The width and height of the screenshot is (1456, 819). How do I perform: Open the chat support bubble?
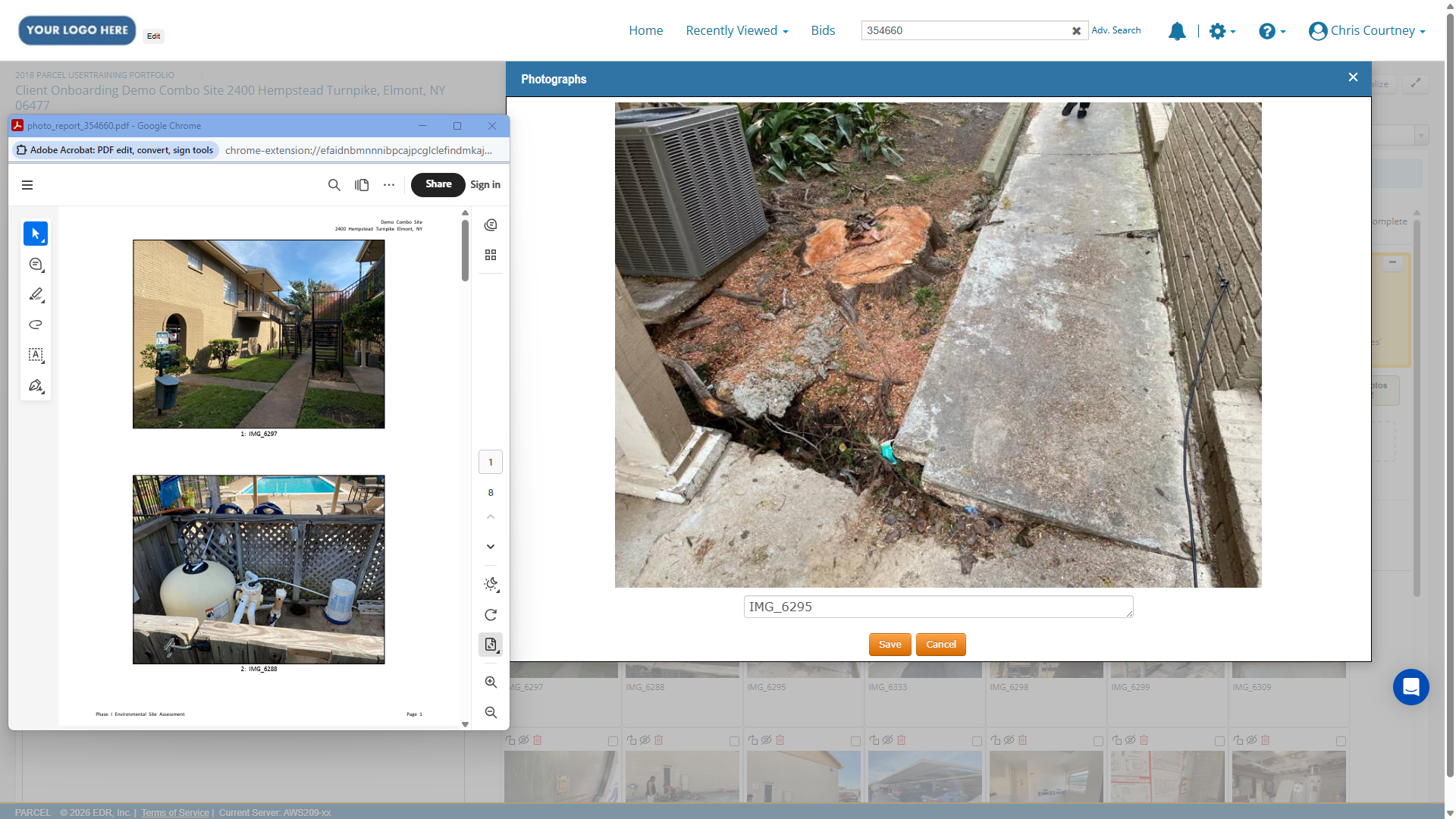click(x=1410, y=687)
